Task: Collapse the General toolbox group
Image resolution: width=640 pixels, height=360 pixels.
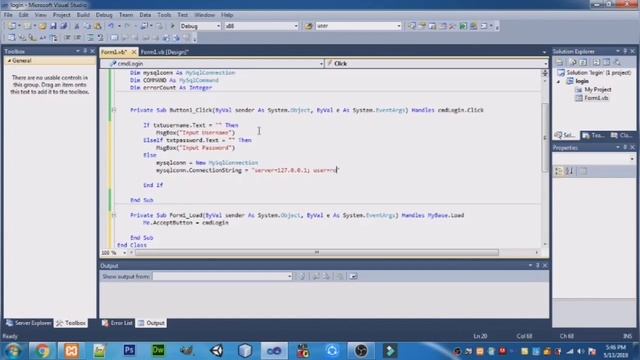Action: pos(9,61)
